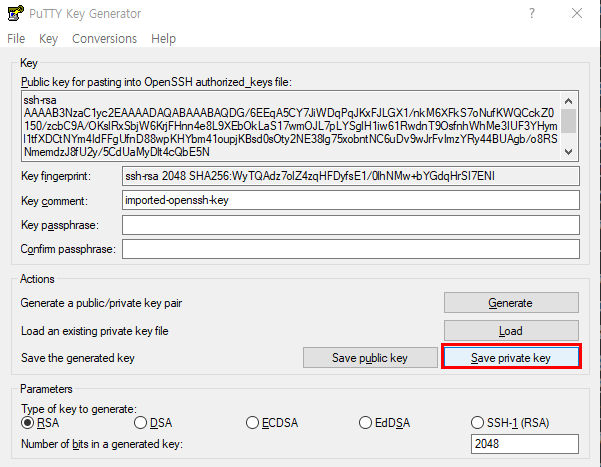Click the Key comment input field
This screenshot has width=601, height=467.
click(351, 200)
